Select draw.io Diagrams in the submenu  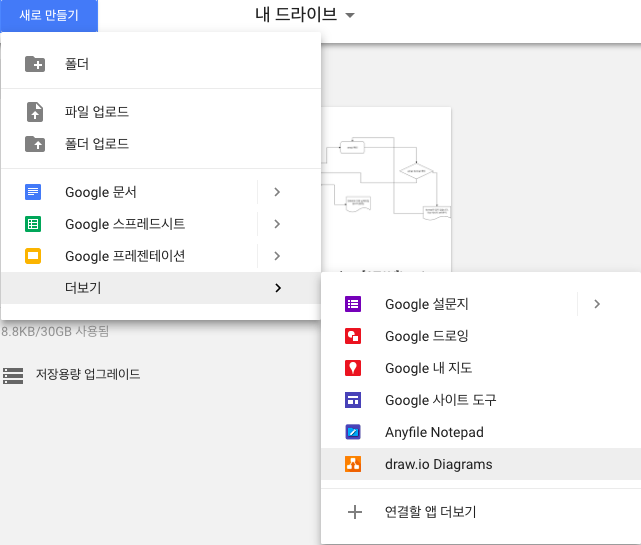[x=481, y=464]
